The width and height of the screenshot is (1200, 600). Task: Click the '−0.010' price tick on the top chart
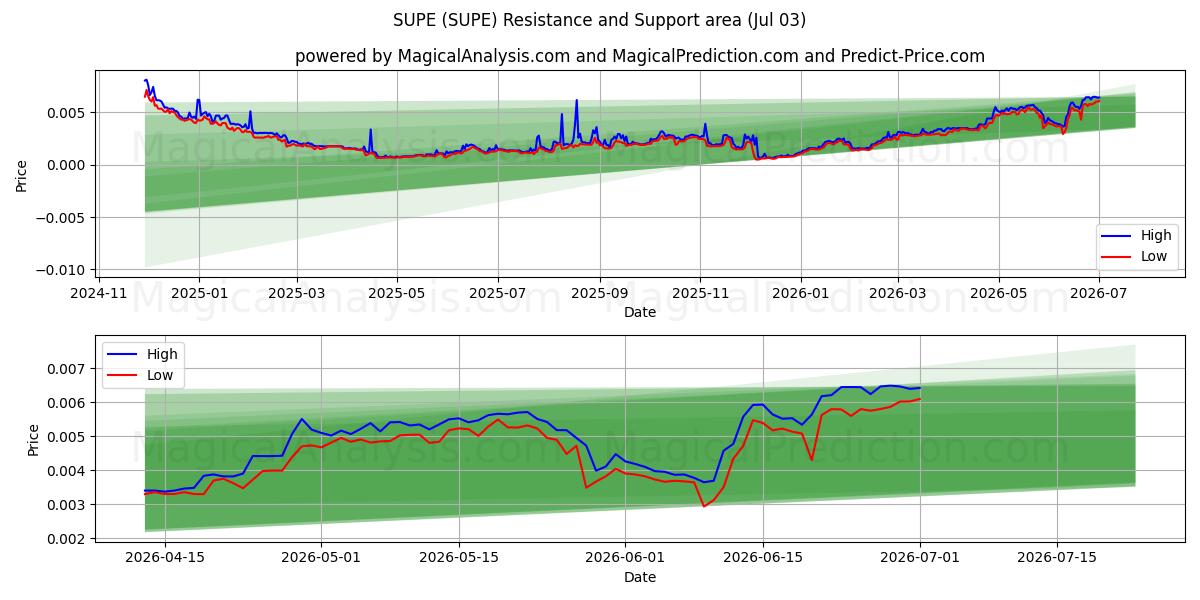pyautogui.click(x=63, y=270)
